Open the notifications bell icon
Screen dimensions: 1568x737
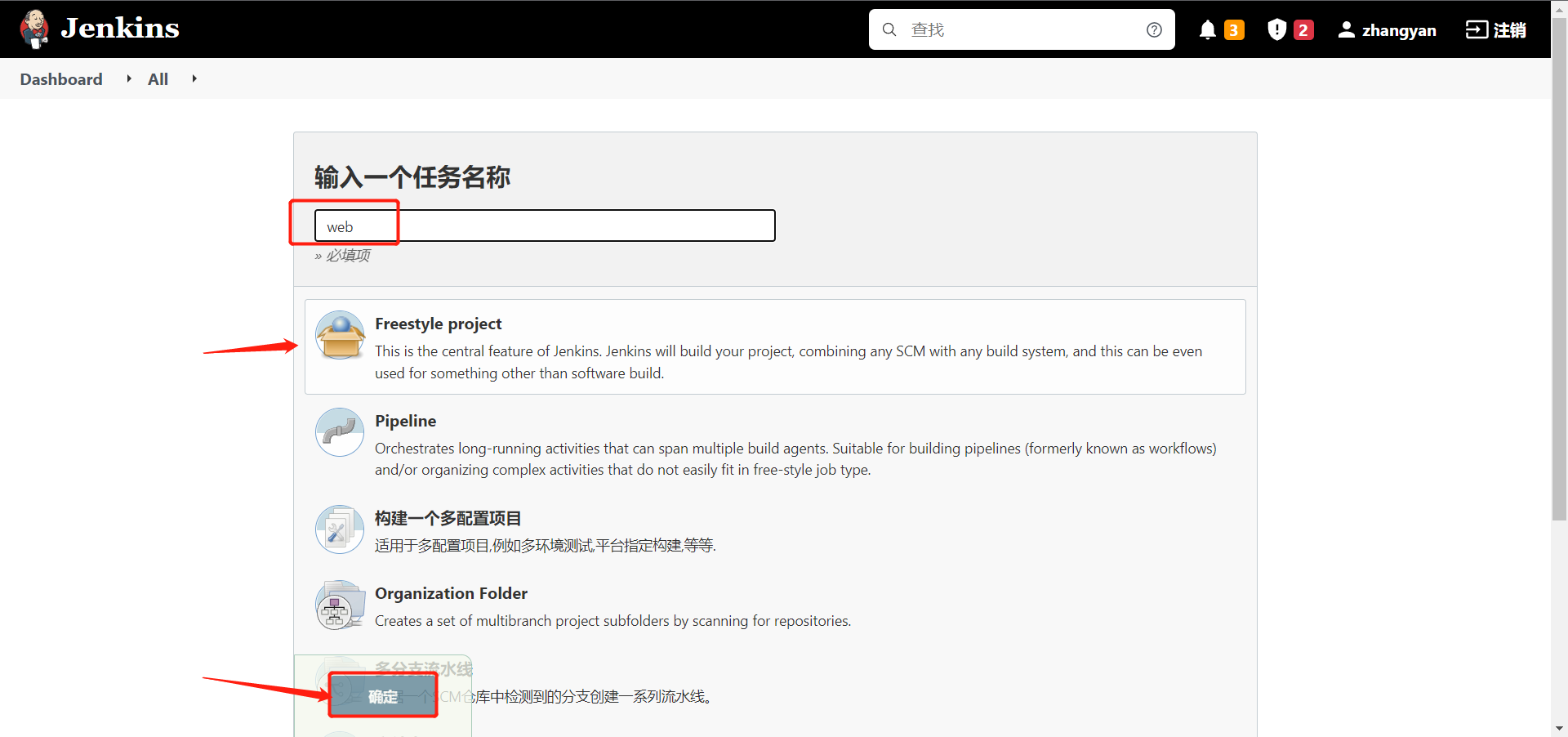(x=1208, y=30)
